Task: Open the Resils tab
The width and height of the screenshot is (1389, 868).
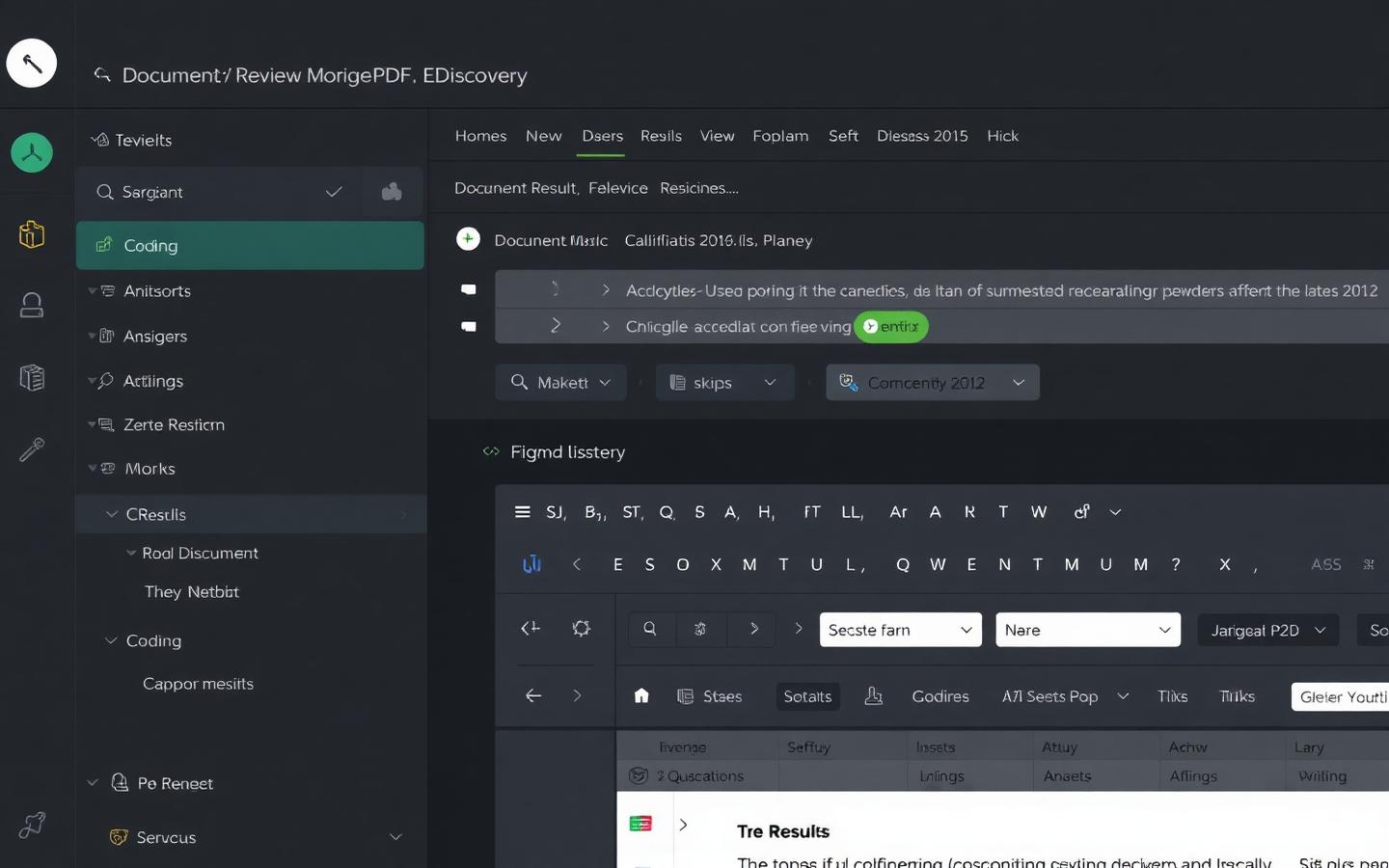Action: coord(661,136)
